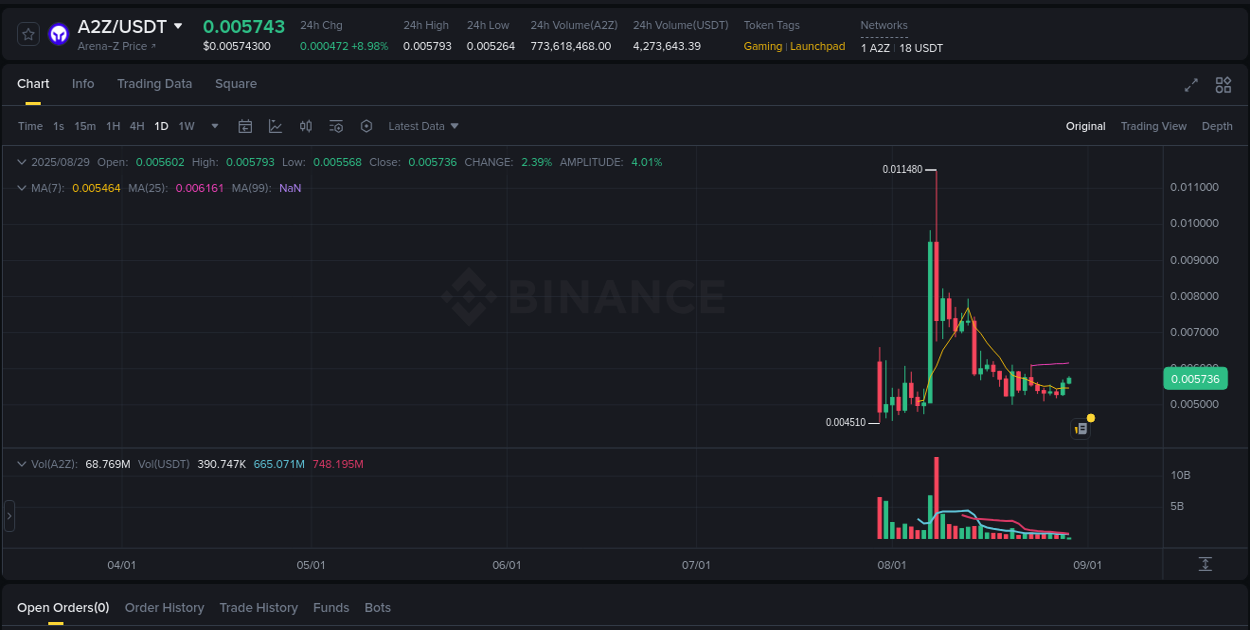
Task: Open the chart display settings icon
Action: pyautogui.click(x=336, y=126)
